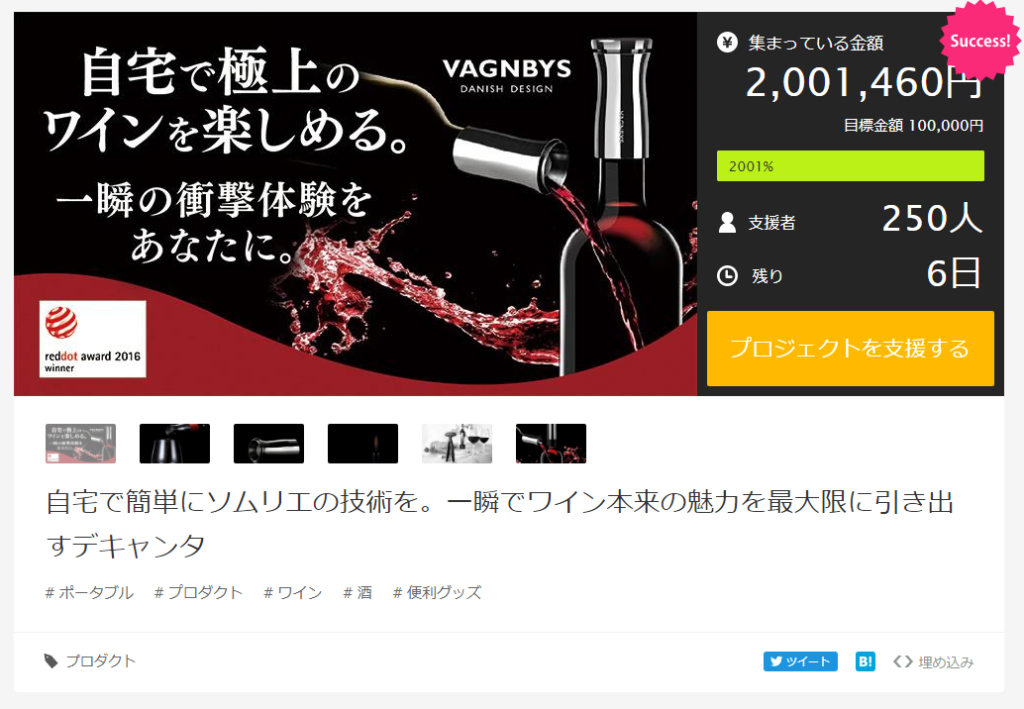Click the pink Success! badge
This screenshot has height=709, width=1024.
tap(980, 40)
